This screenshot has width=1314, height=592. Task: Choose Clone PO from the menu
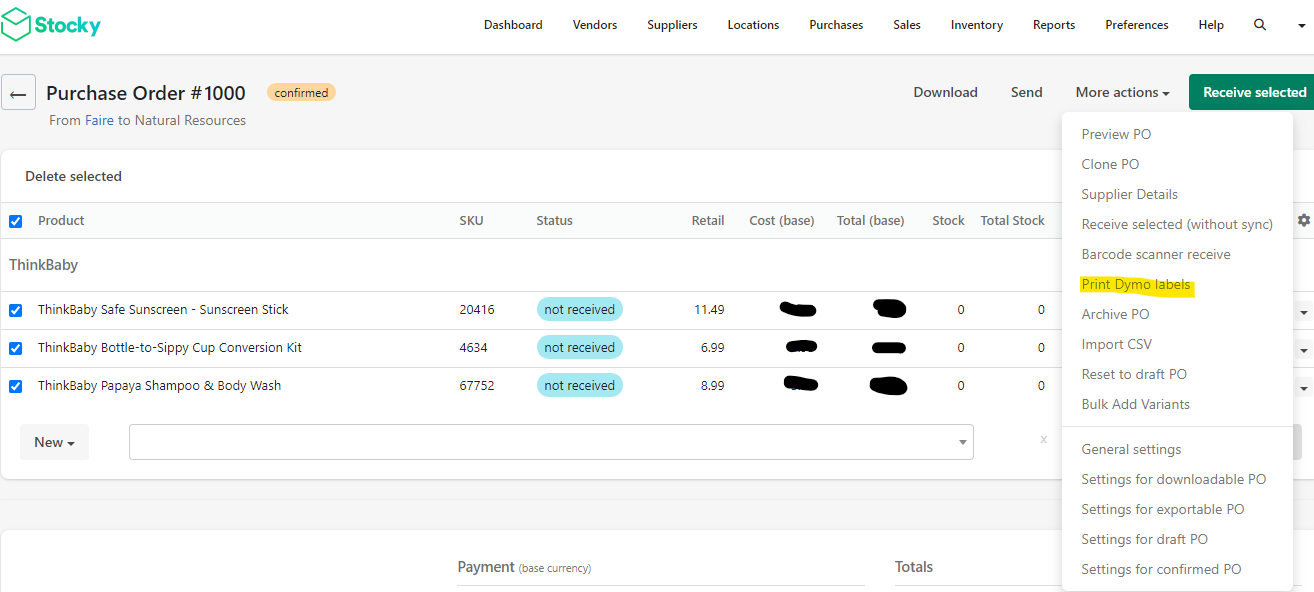1110,164
